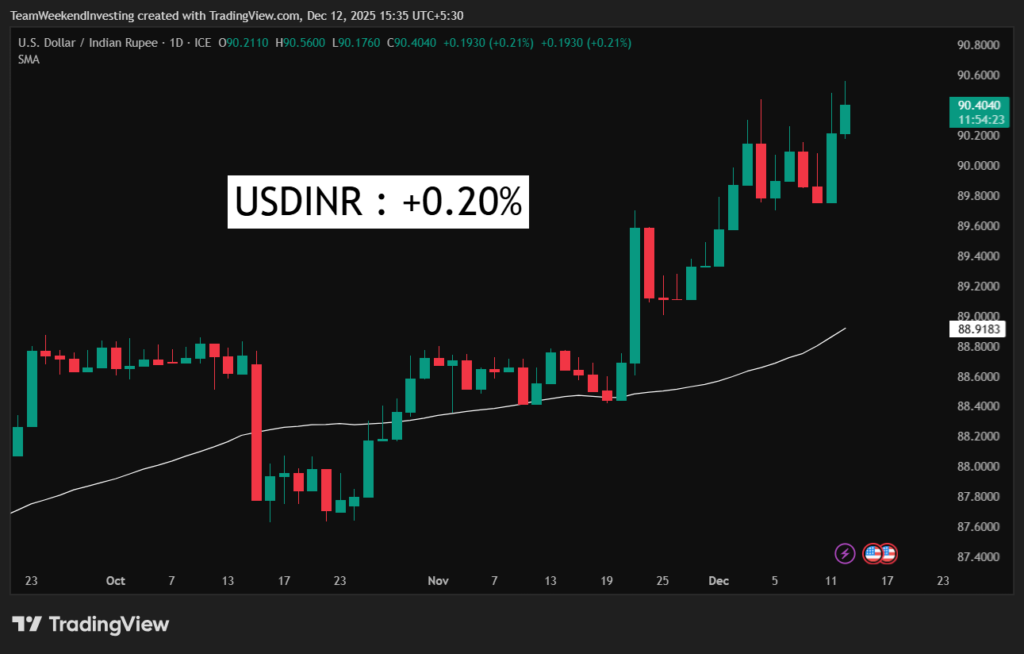Click the TradingView logo at bottom left
1024x654 pixels.
91,624
